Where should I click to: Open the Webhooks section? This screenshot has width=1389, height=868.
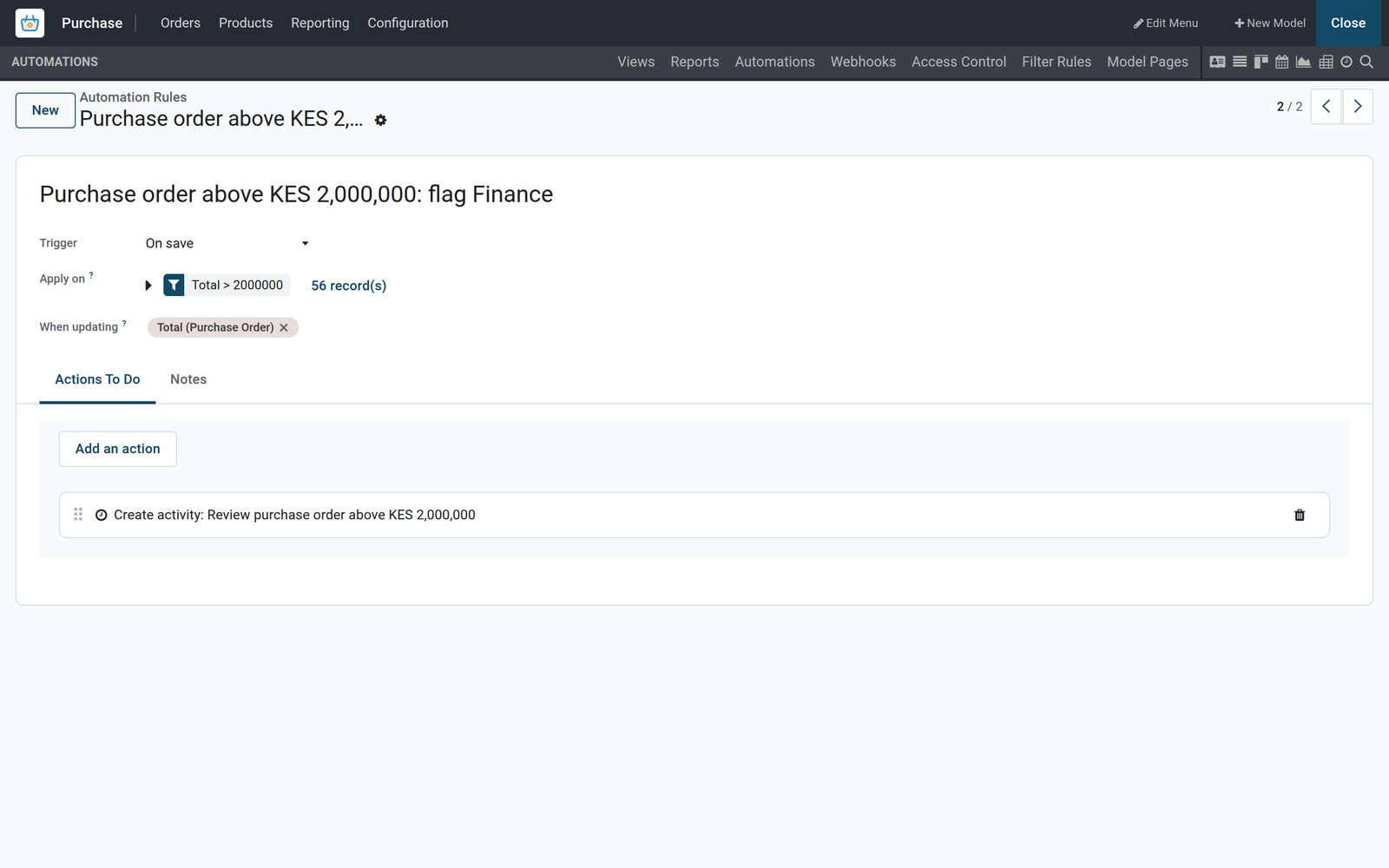863,62
